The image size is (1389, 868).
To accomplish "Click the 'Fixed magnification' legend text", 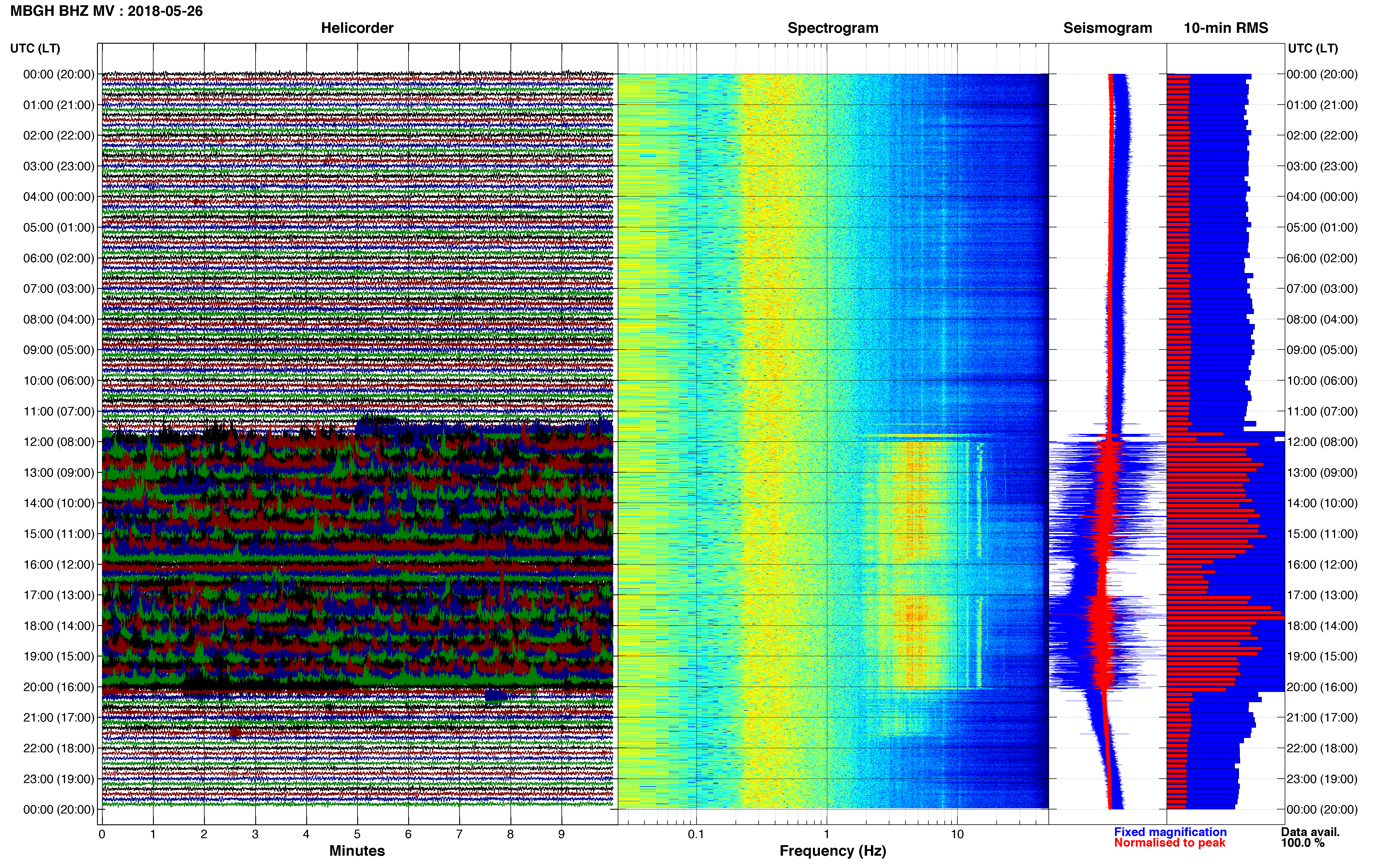I will (x=1170, y=832).
